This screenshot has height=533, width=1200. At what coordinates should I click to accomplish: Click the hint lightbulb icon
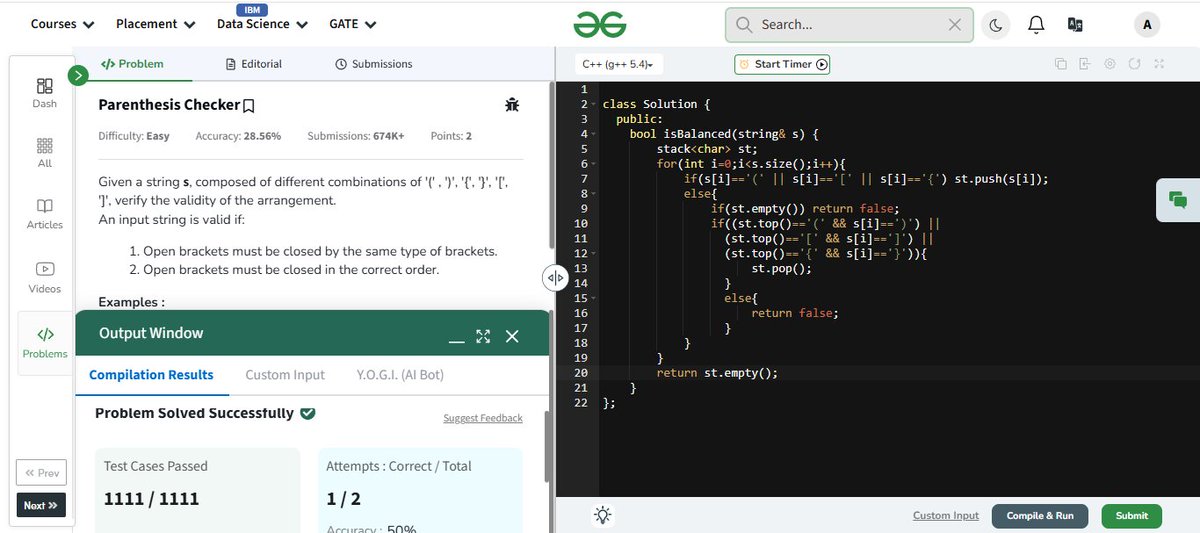pos(602,515)
